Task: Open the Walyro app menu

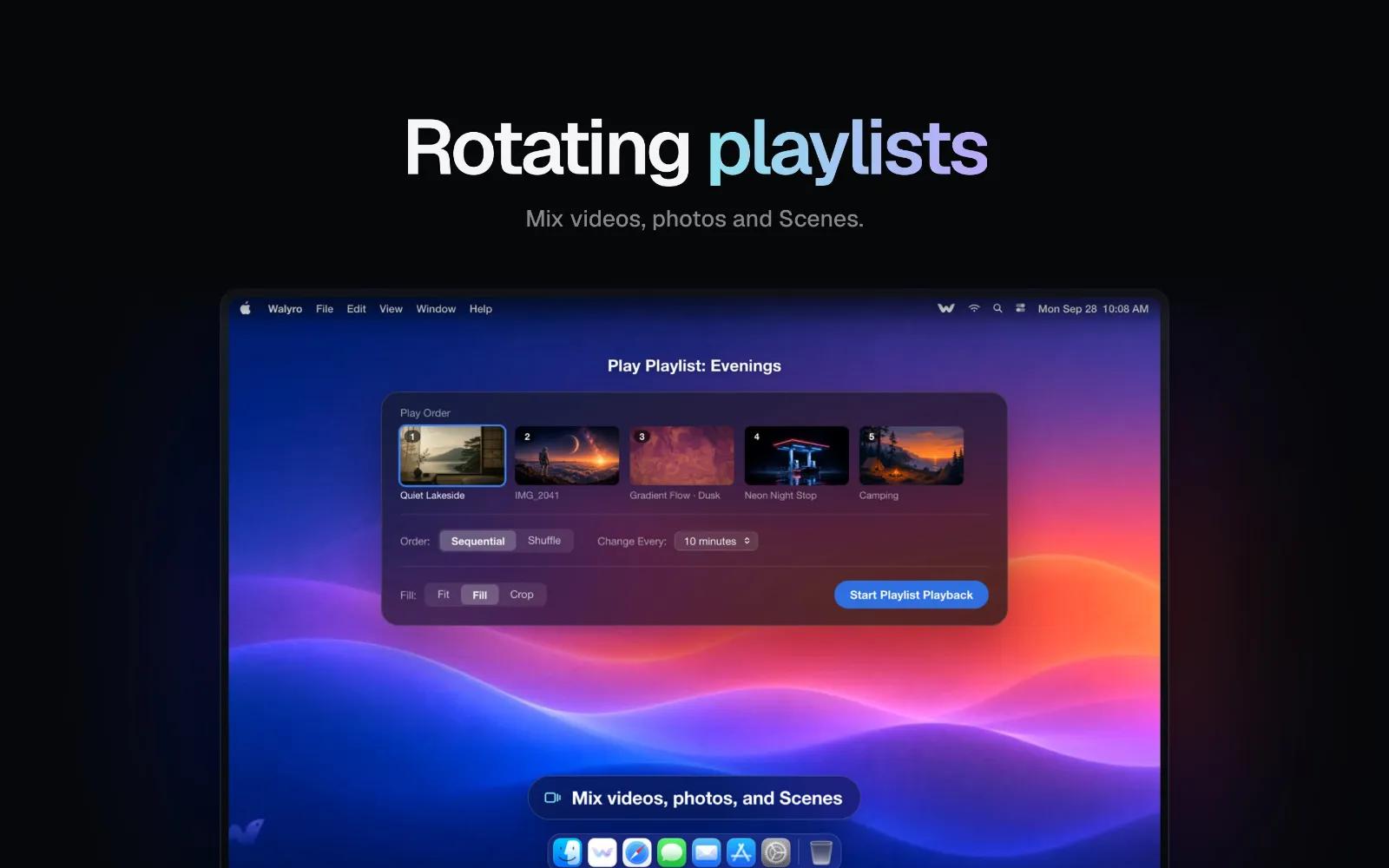Action: [x=285, y=309]
